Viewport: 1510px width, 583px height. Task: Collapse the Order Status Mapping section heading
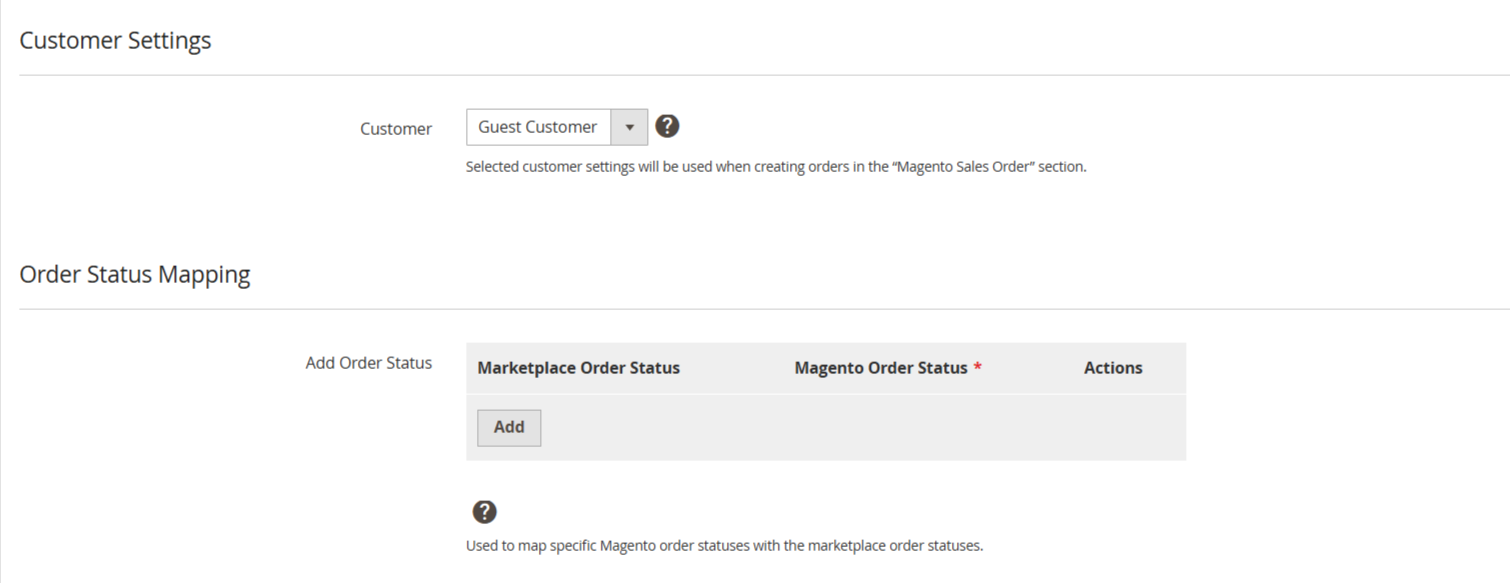tap(135, 274)
